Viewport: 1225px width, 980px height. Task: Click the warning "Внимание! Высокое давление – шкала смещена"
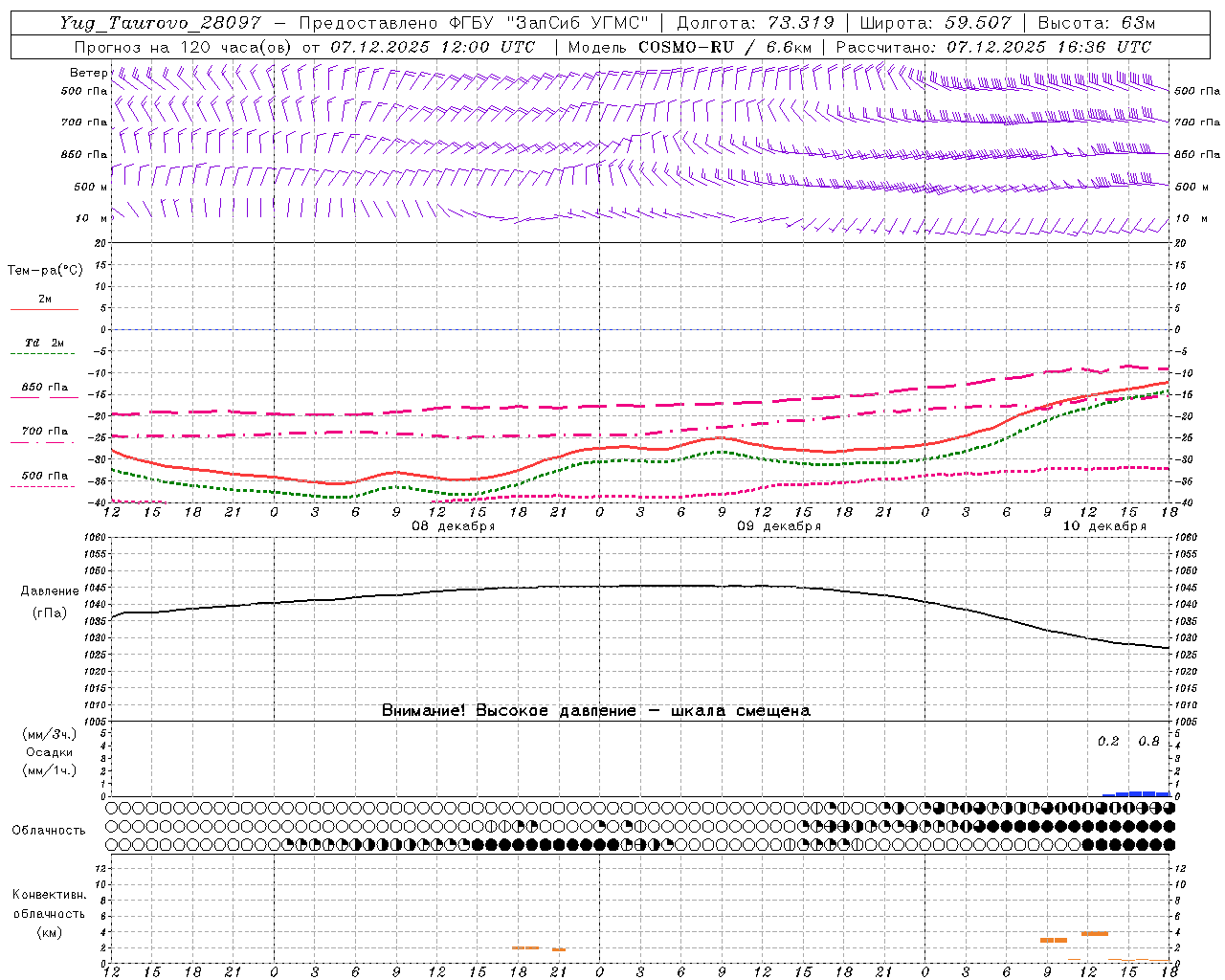(596, 710)
